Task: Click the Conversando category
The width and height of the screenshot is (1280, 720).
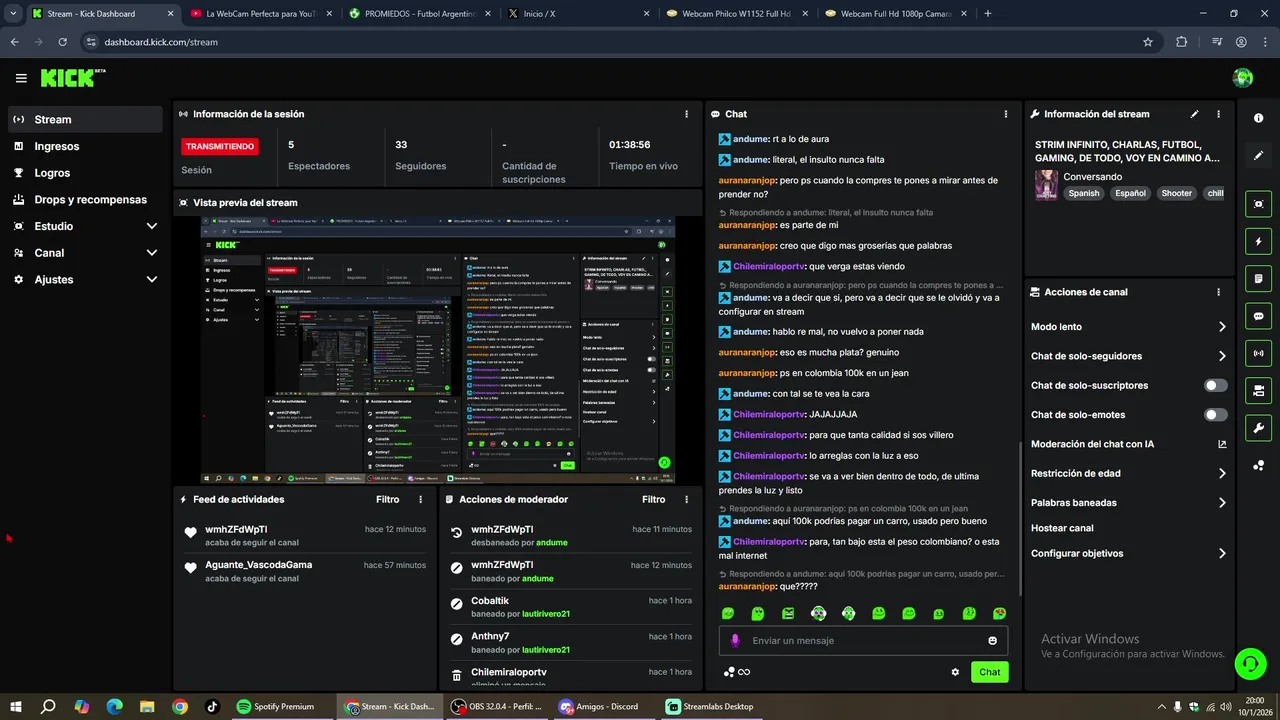Action: (x=1092, y=177)
